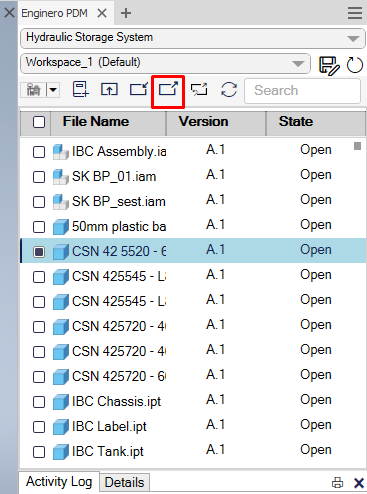The height and width of the screenshot is (494, 367).
Task: Click the box with exchange arrows icon
Action: (x=199, y=89)
